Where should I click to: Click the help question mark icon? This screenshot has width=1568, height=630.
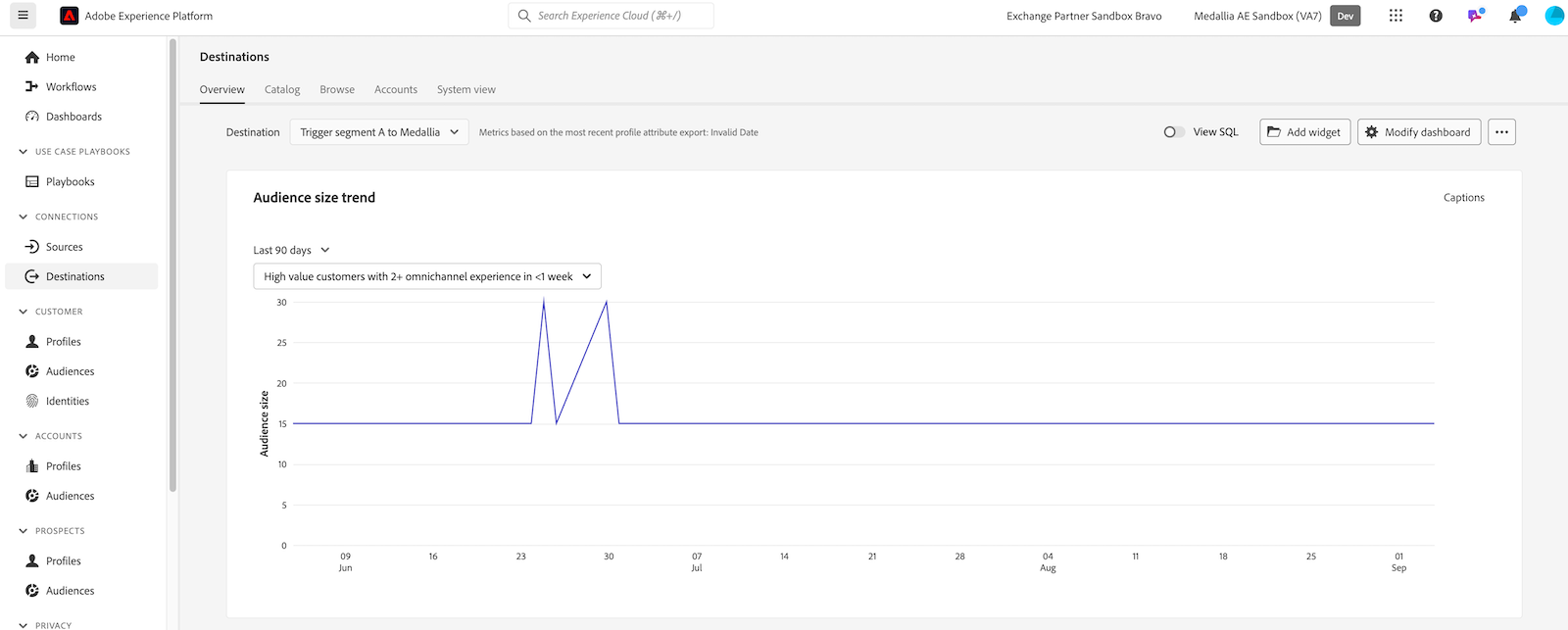pos(1436,16)
